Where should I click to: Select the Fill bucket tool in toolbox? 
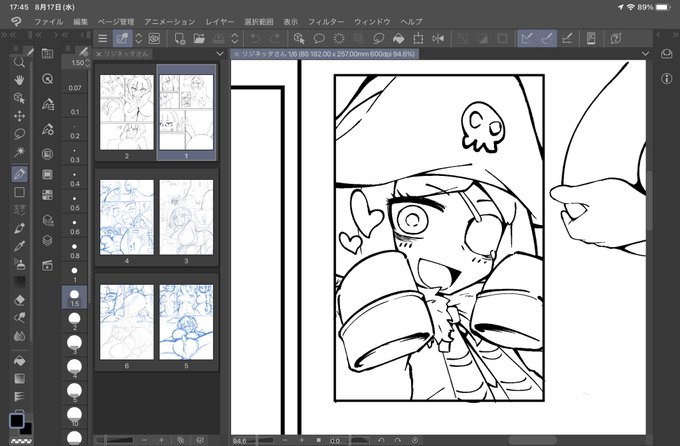[x=19, y=361]
